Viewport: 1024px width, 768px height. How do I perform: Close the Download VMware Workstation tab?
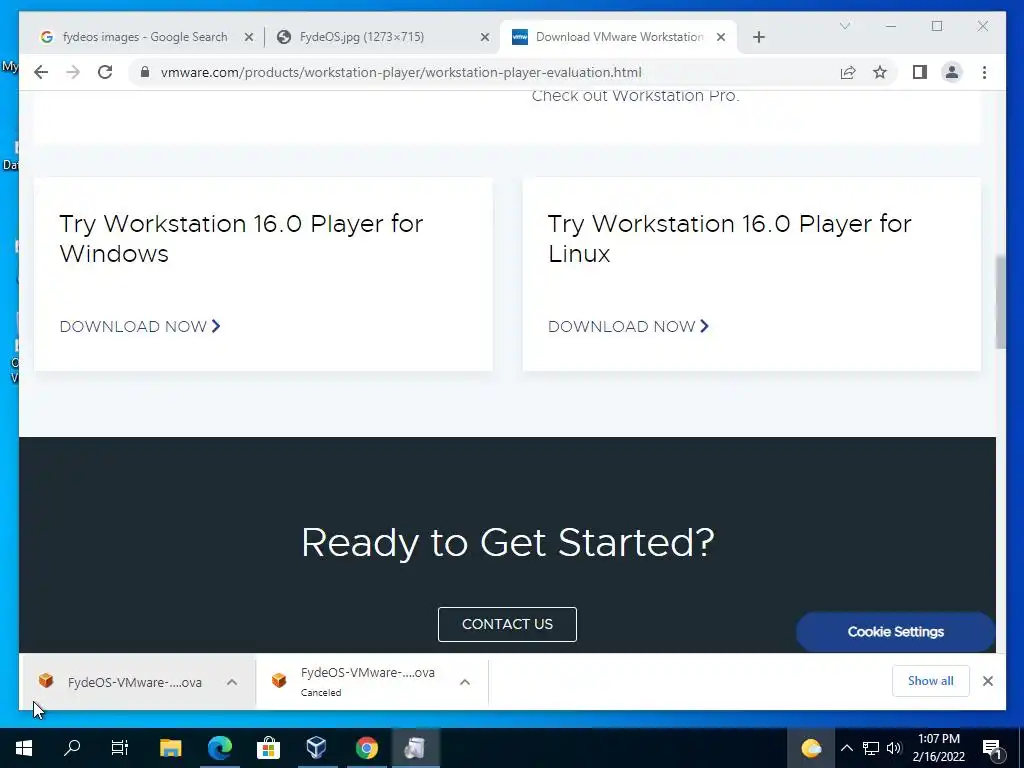tap(721, 37)
